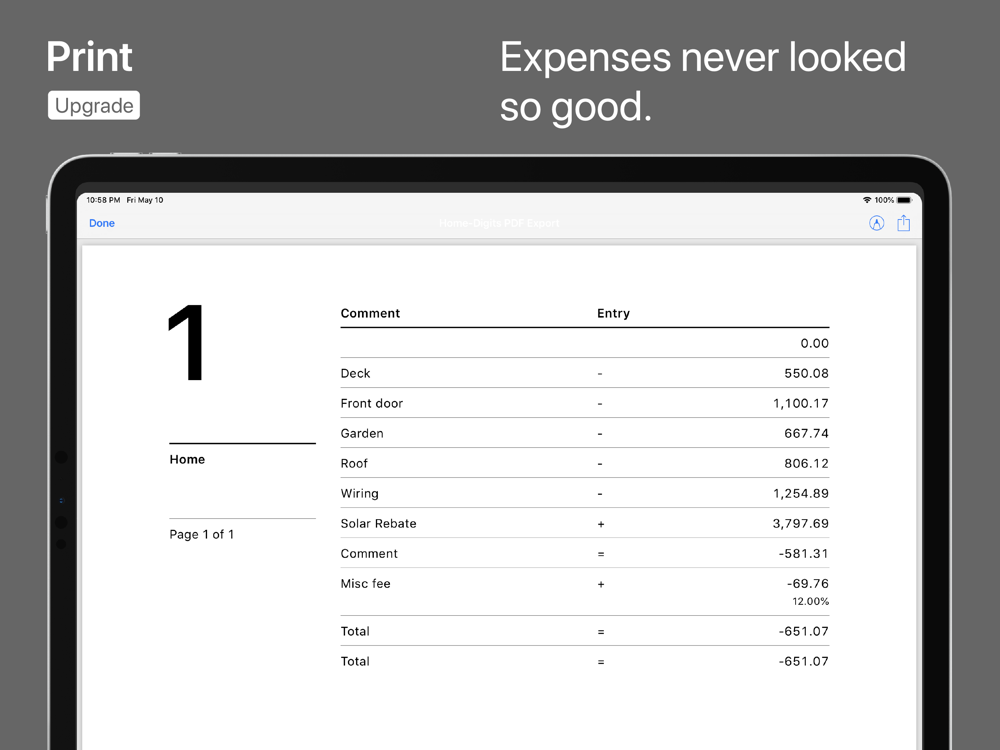The width and height of the screenshot is (1000, 750).
Task: Click the 'Print' heading
Action: pyautogui.click(x=89, y=57)
